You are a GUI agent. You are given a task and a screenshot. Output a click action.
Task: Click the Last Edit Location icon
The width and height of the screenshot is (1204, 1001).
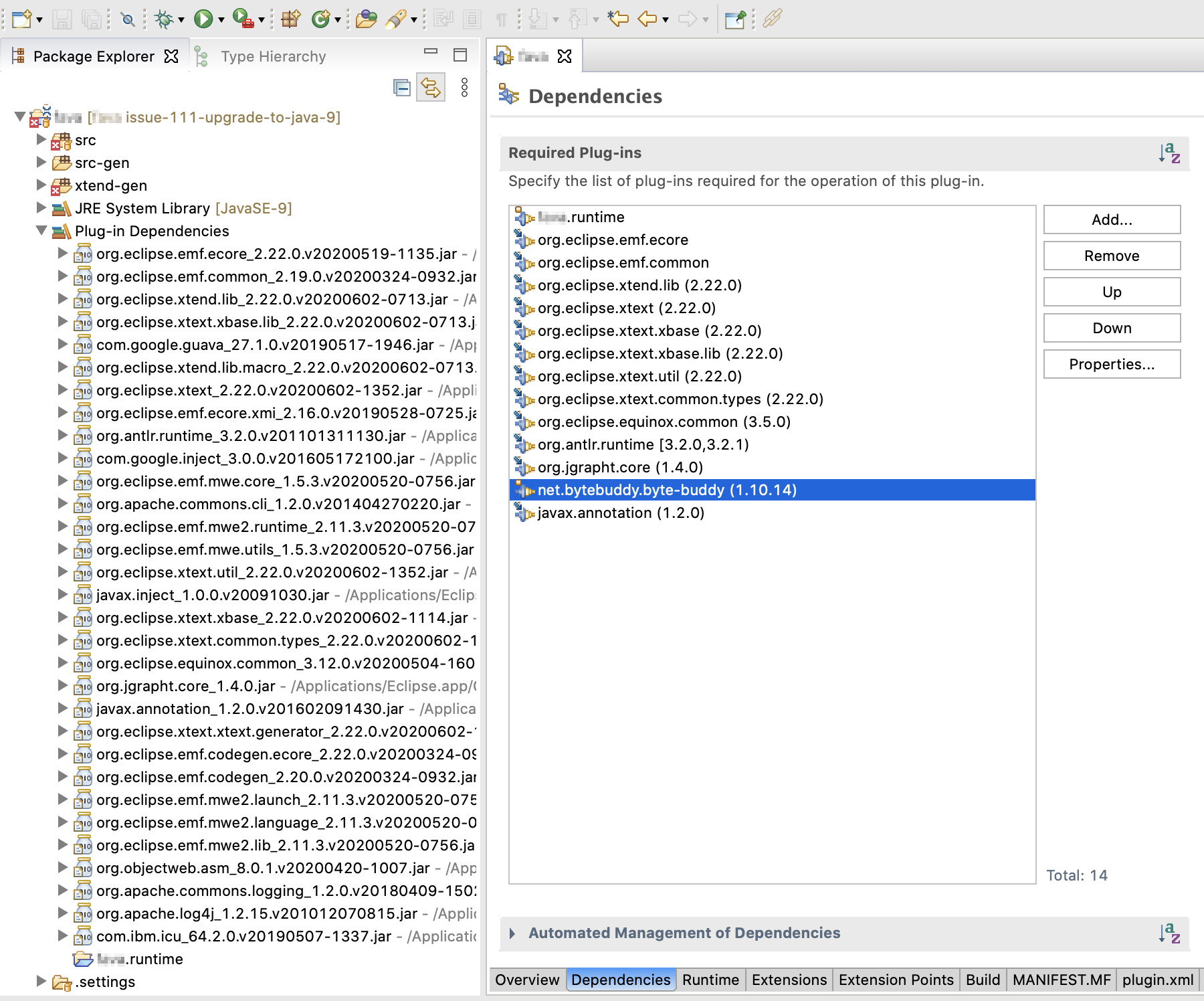(x=618, y=19)
